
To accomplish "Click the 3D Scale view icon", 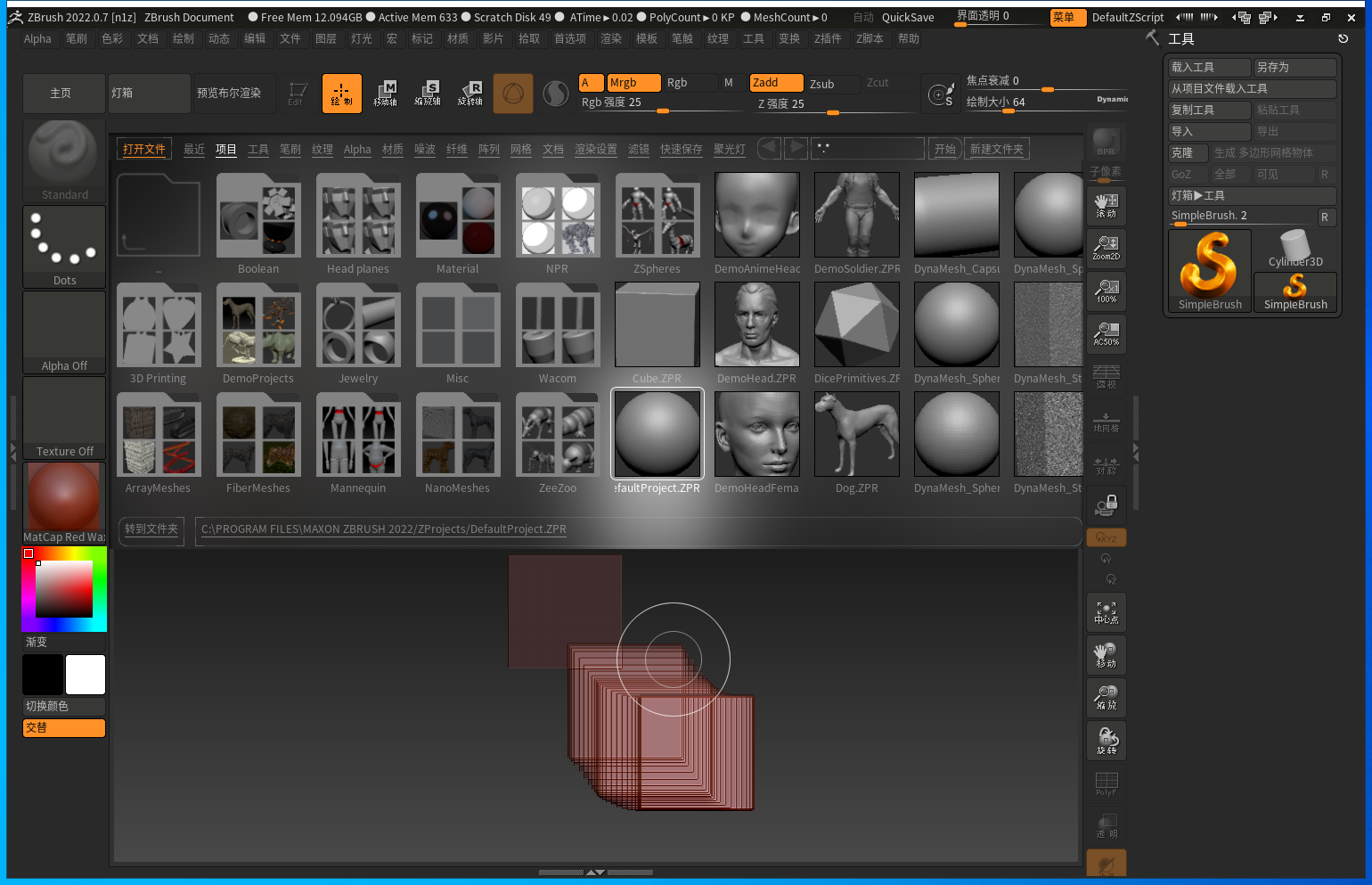I will 1106,698.
